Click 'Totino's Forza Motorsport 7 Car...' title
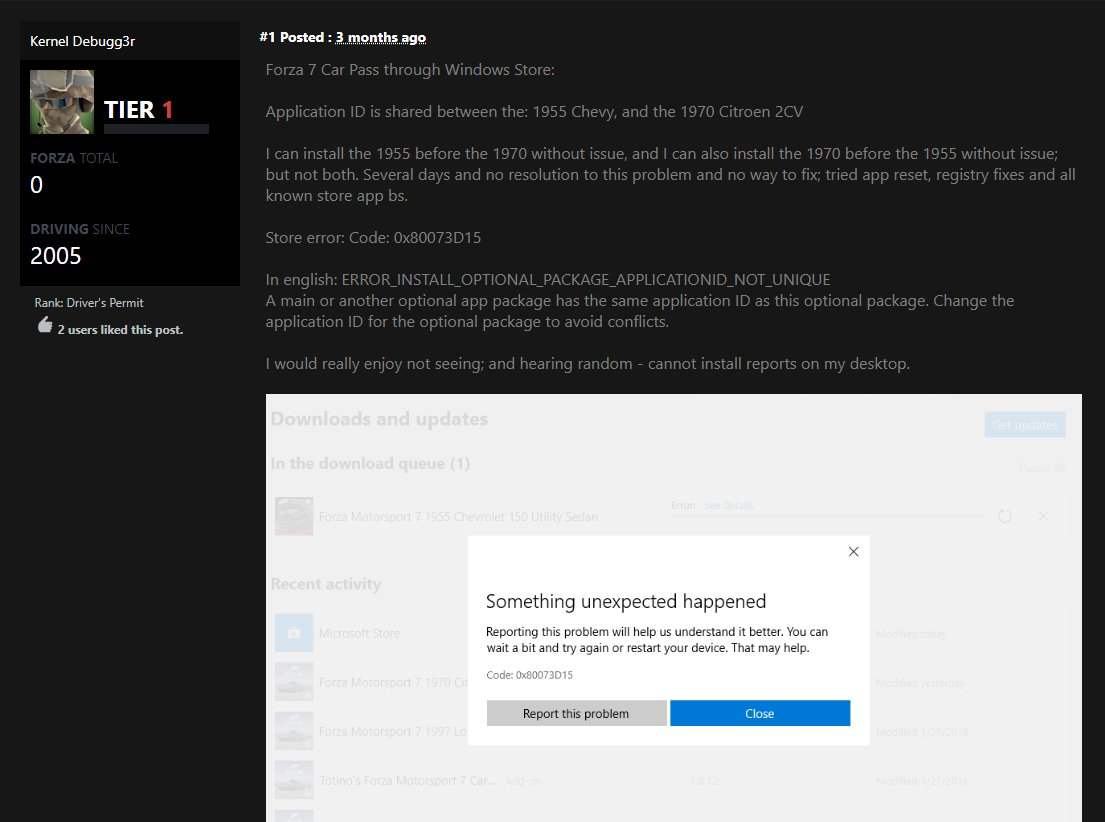The width and height of the screenshot is (1105, 822). pyautogui.click(x=407, y=780)
